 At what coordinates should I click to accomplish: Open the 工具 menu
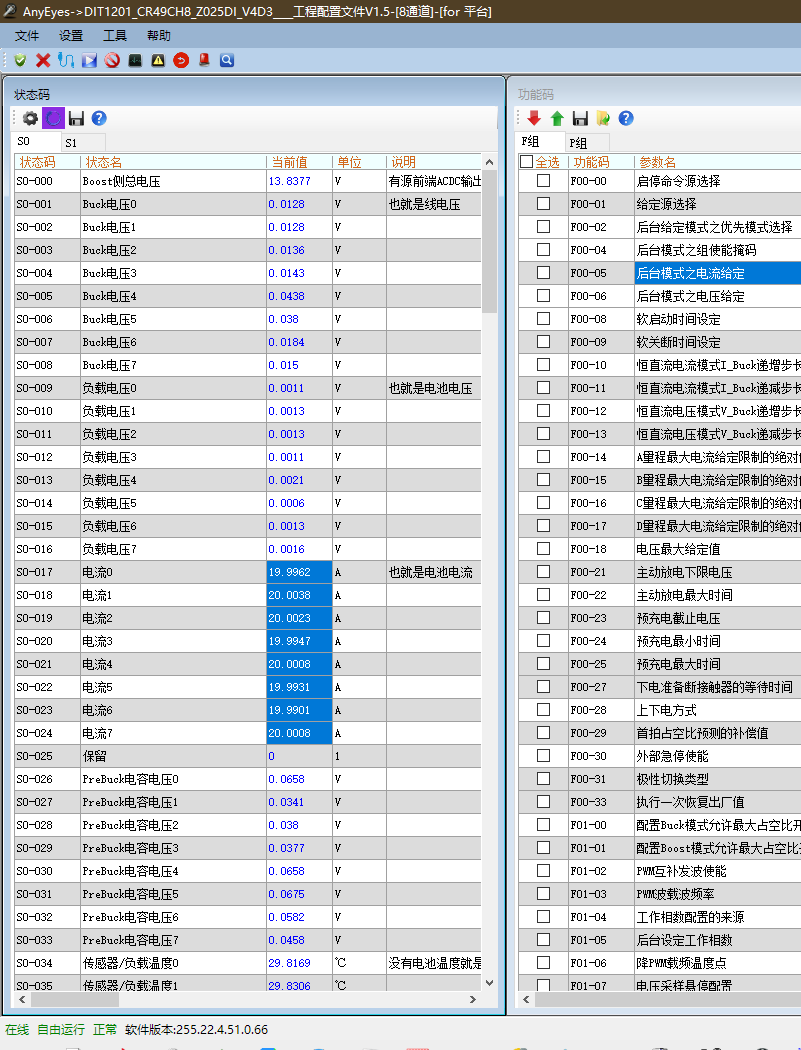[x=115, y=35]
